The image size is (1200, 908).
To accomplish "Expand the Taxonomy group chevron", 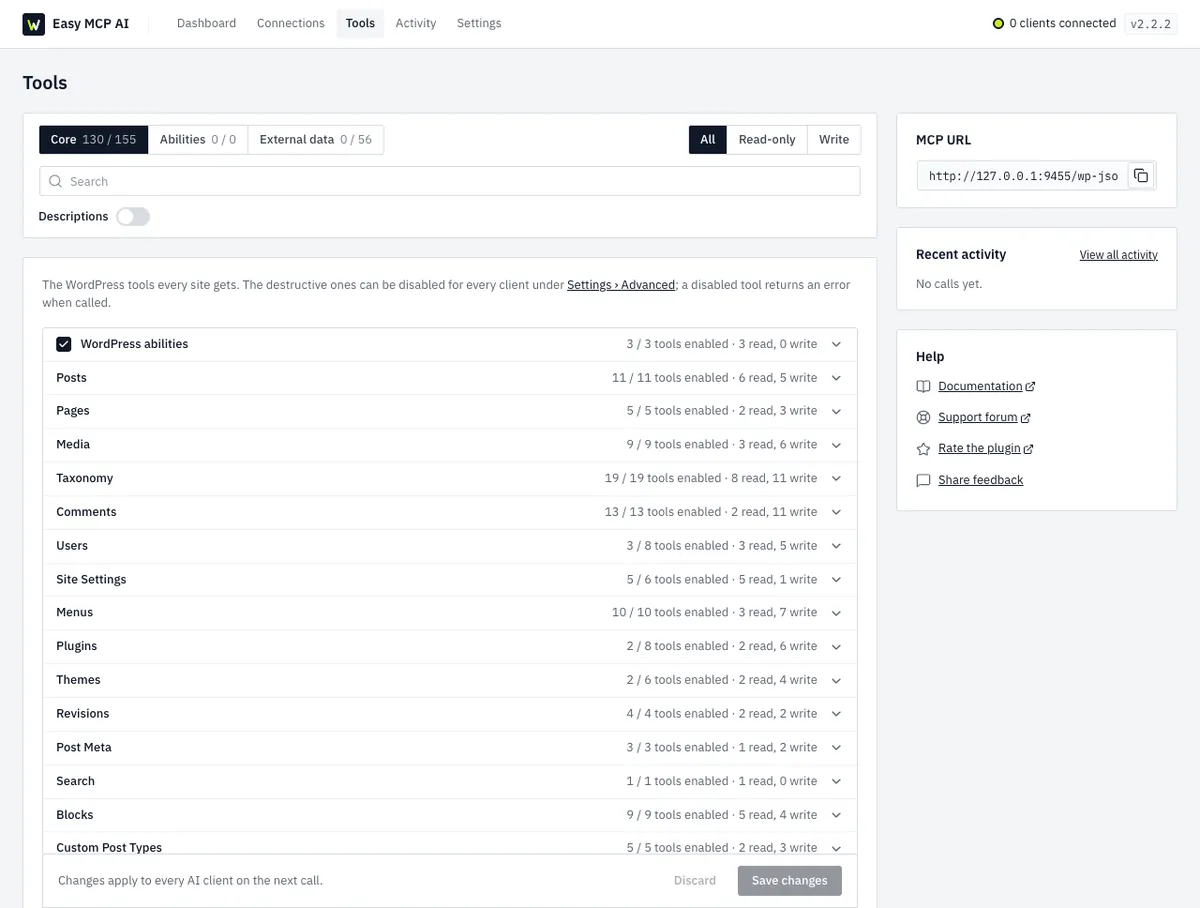I will pos(836,479).
